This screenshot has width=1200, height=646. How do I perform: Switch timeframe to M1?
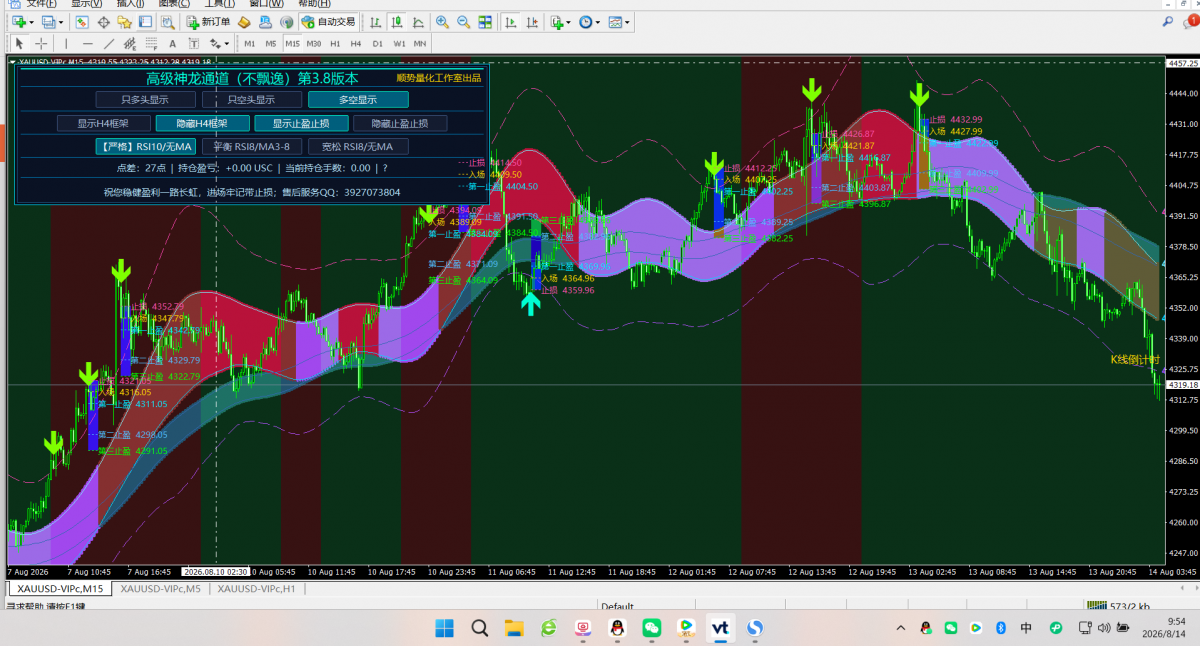(249, 44)
